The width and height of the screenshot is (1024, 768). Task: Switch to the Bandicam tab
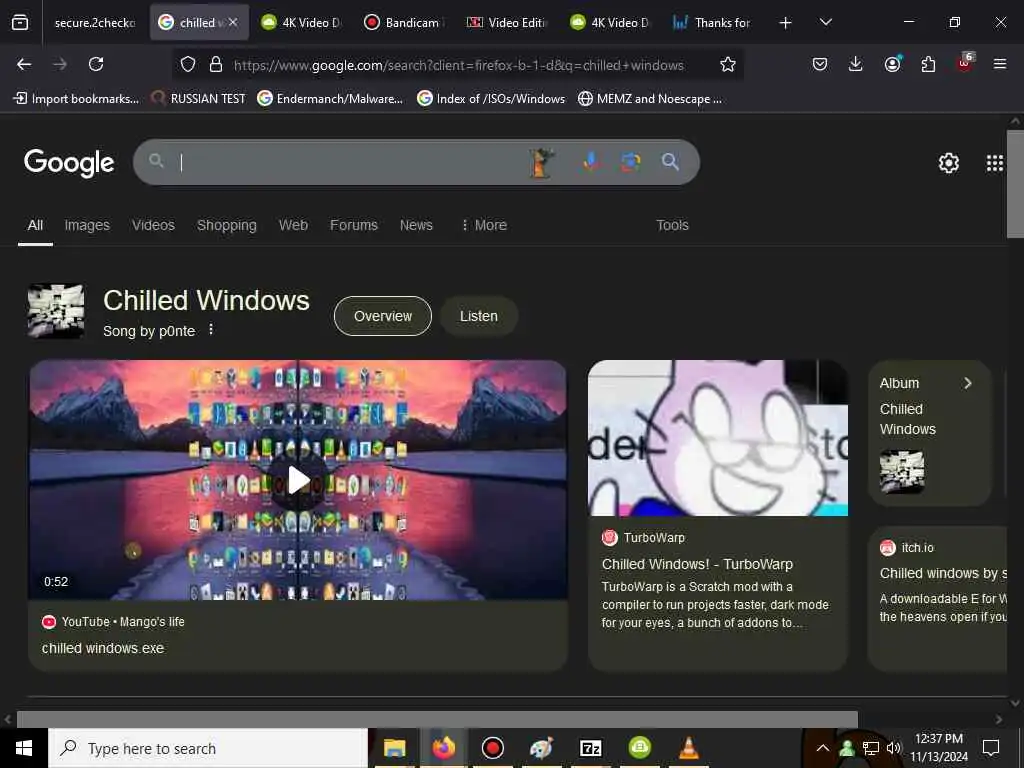pyautogui.click(x=404, y=23)
